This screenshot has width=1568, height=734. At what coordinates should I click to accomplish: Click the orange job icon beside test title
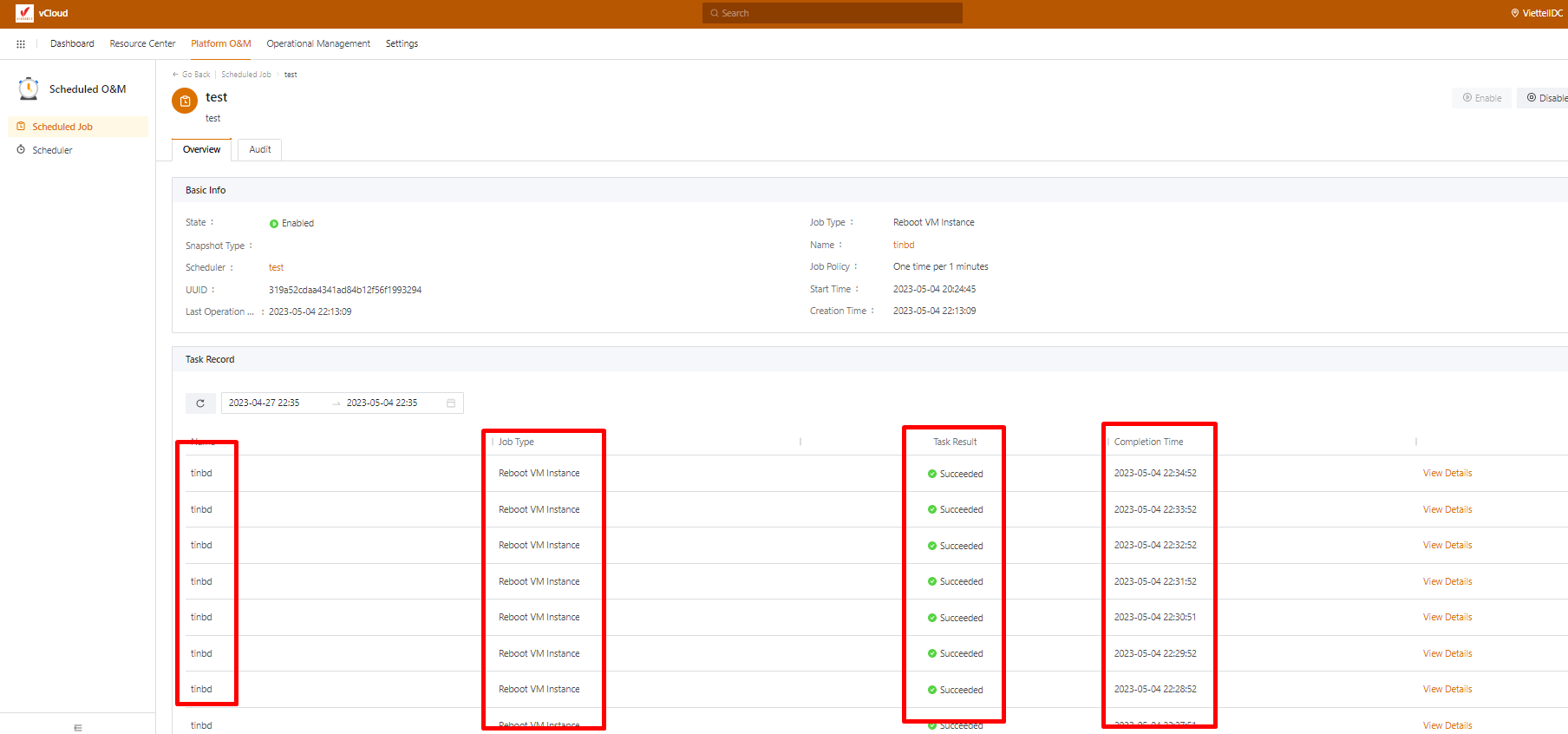click(185, 102)
